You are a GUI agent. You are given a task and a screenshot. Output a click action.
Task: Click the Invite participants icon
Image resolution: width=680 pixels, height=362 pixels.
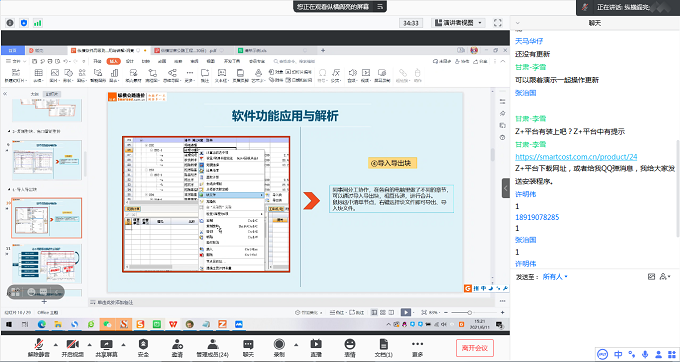(x=177, y=348)
